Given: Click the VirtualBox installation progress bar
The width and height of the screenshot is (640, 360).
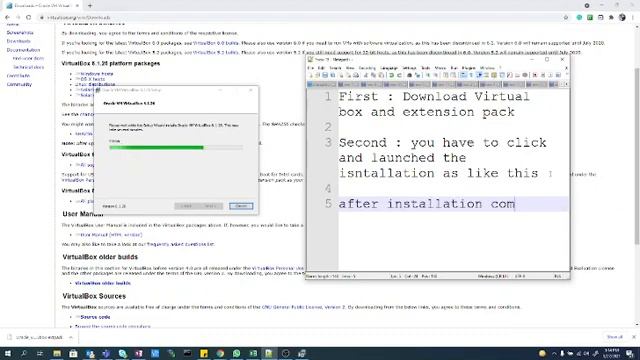Looking at the screenshot, I should coord(176,147).
